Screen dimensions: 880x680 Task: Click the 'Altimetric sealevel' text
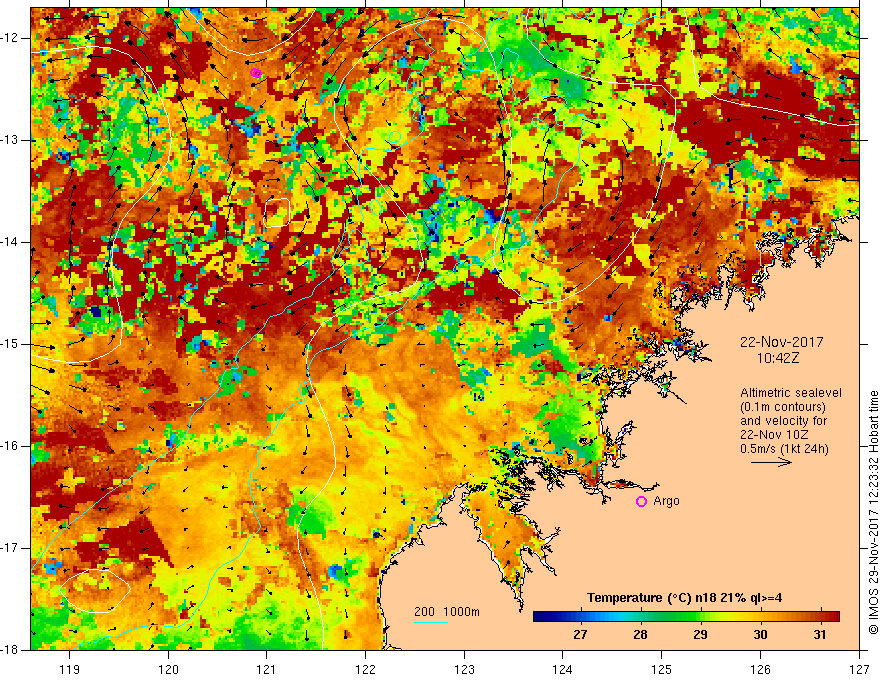(x=791, y=393)
